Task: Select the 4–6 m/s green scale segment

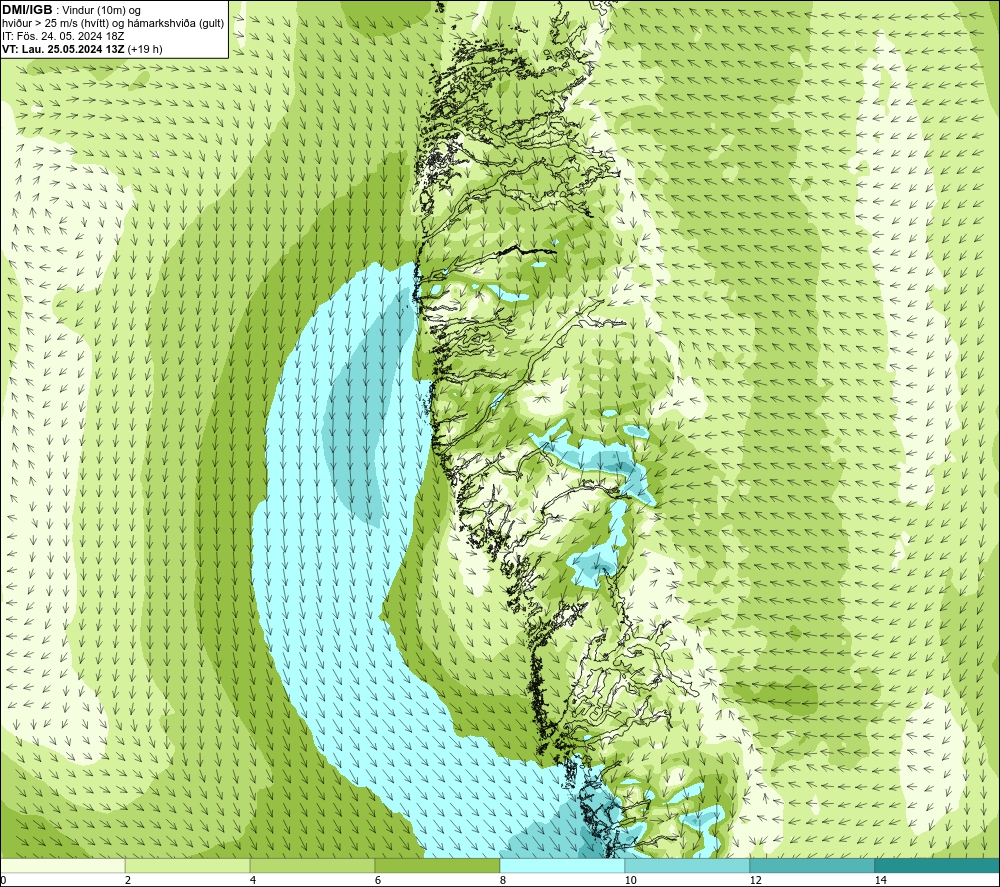Action: 312,865
